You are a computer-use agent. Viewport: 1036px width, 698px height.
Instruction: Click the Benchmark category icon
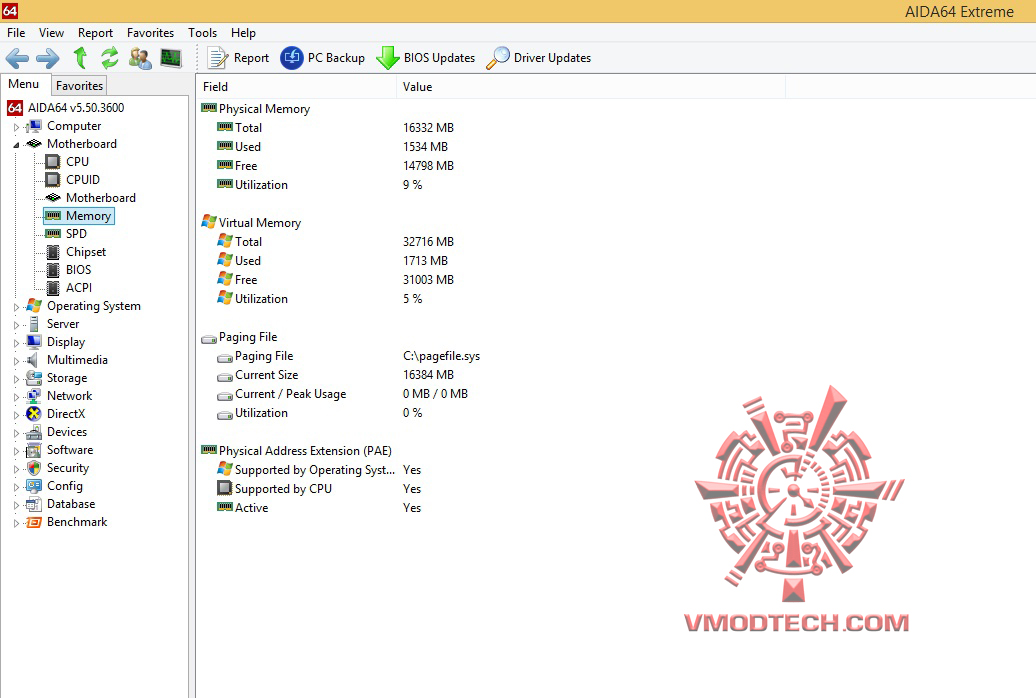coord(34,522)
